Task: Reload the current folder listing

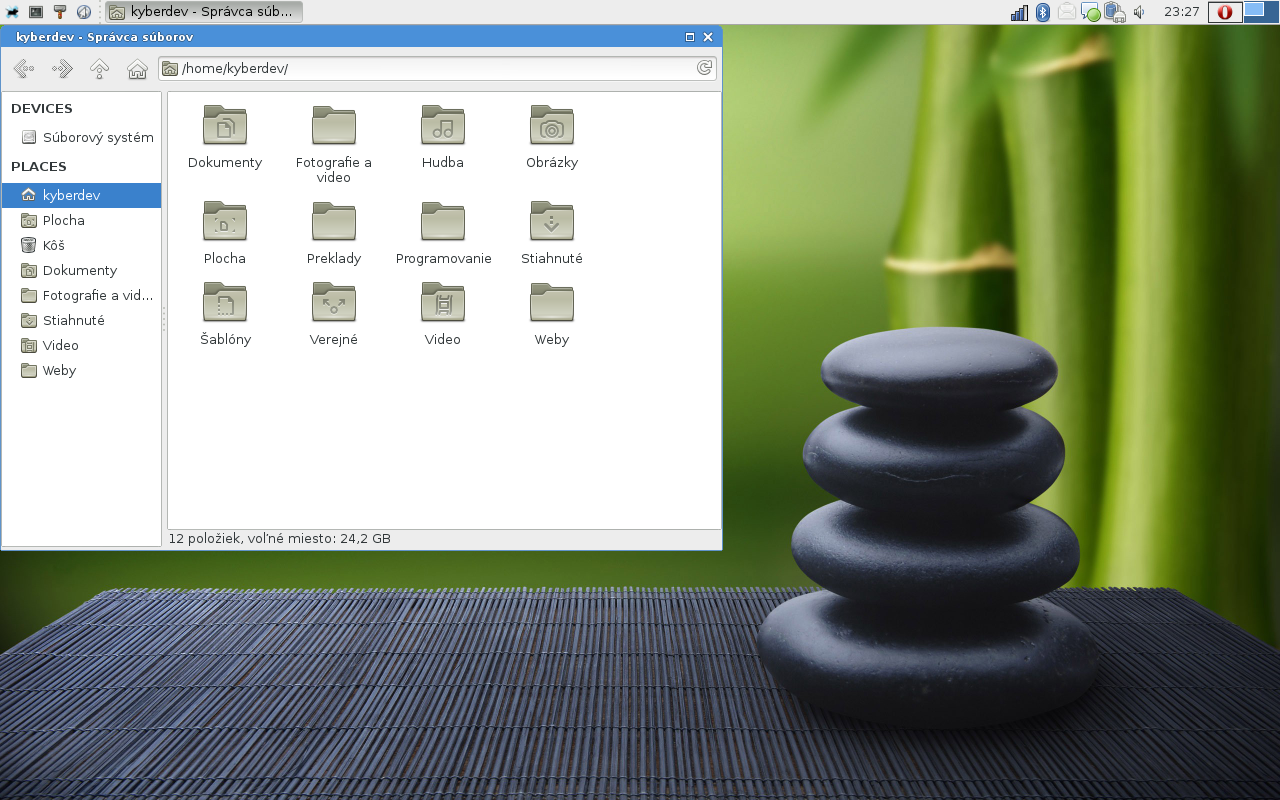Action: [x=704, y=68]
